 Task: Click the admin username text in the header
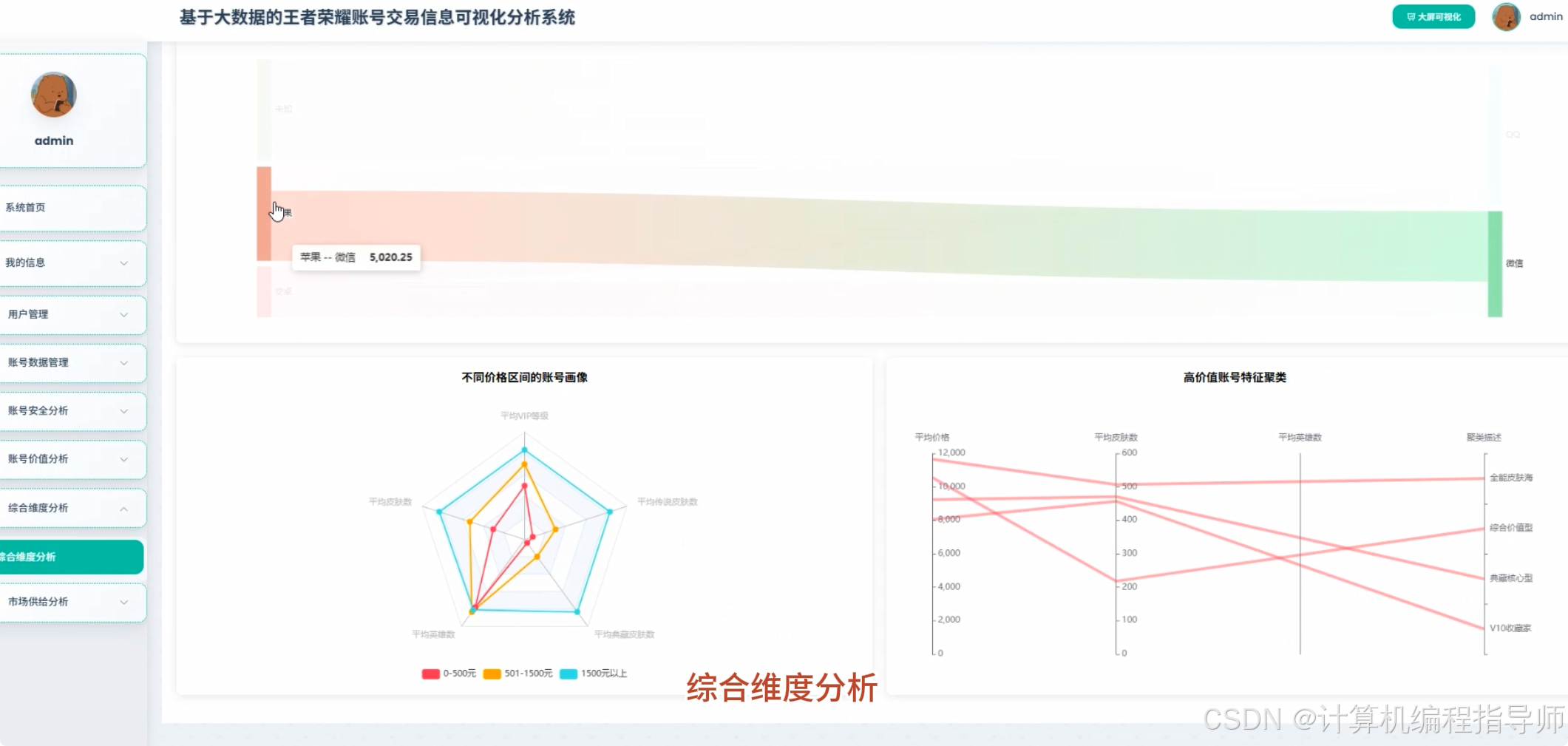(1545, 16)
